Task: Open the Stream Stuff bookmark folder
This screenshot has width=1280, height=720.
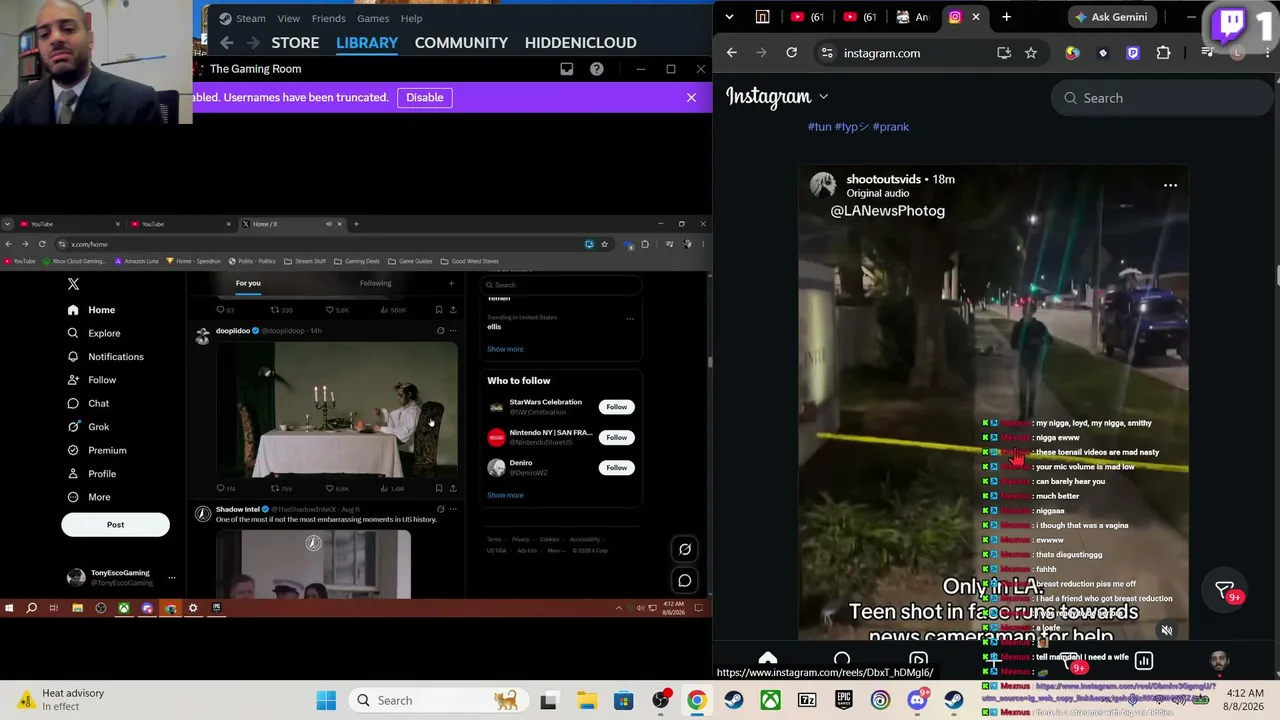Action: coord(305,261)
